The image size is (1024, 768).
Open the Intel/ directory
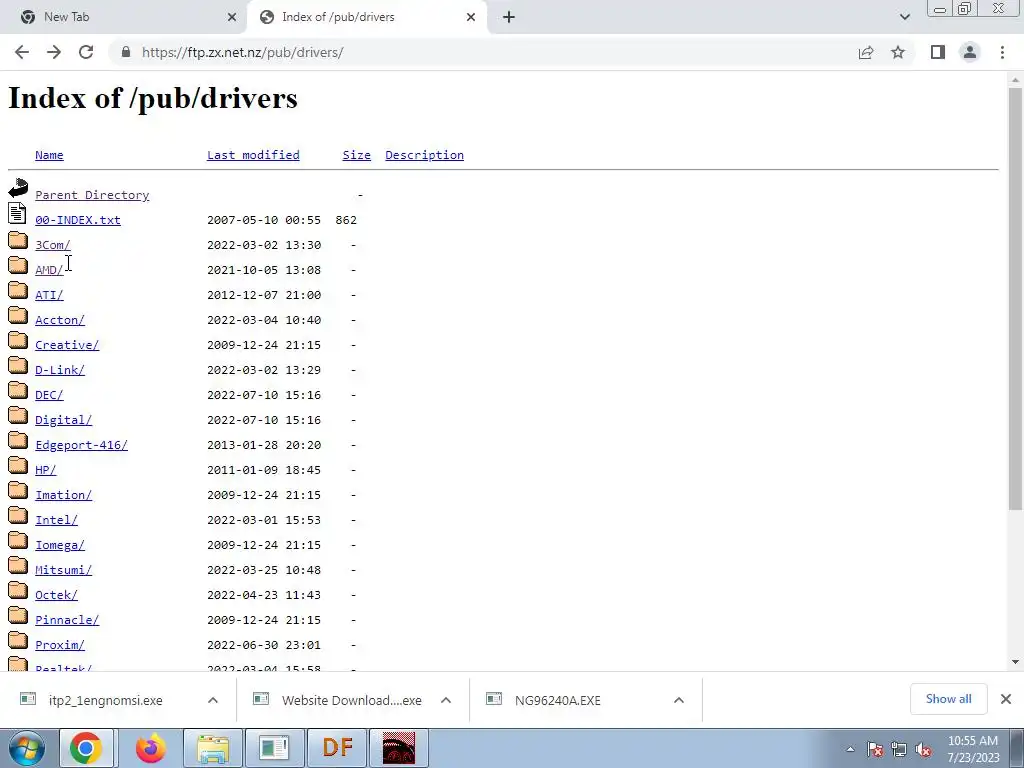pos(56,520)
